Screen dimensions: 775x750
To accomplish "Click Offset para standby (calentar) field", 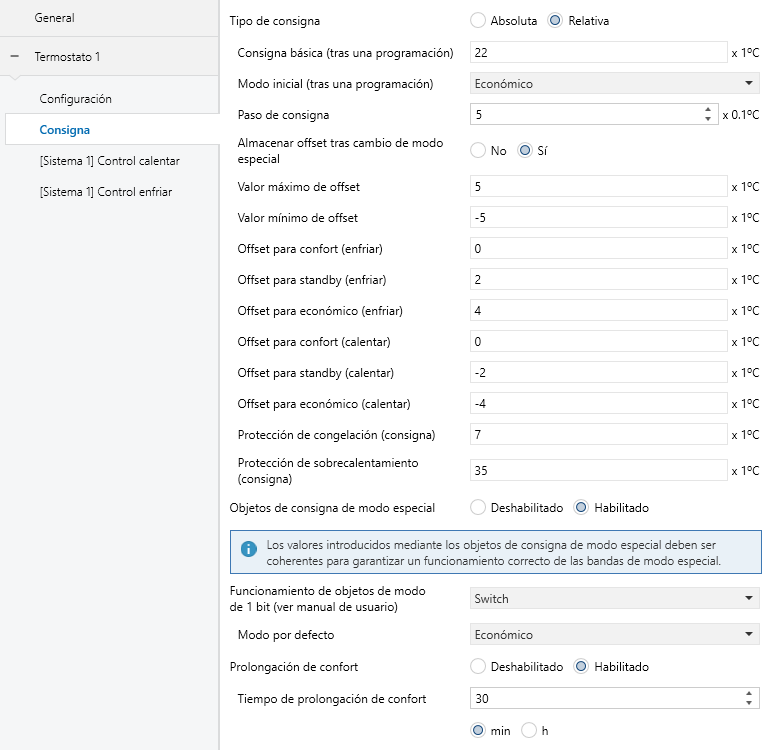I will 599,372.
